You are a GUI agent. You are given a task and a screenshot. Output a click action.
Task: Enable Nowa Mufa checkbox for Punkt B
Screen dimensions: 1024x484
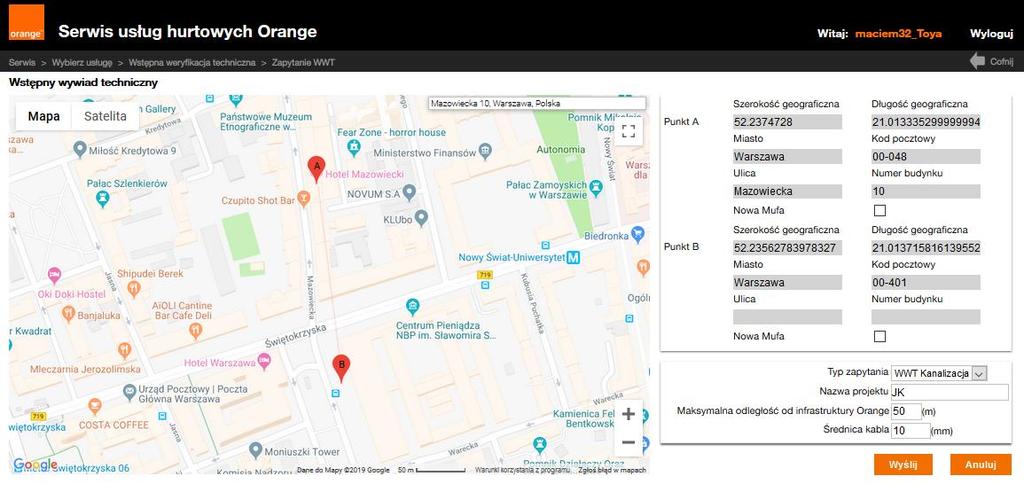[880, 336]
